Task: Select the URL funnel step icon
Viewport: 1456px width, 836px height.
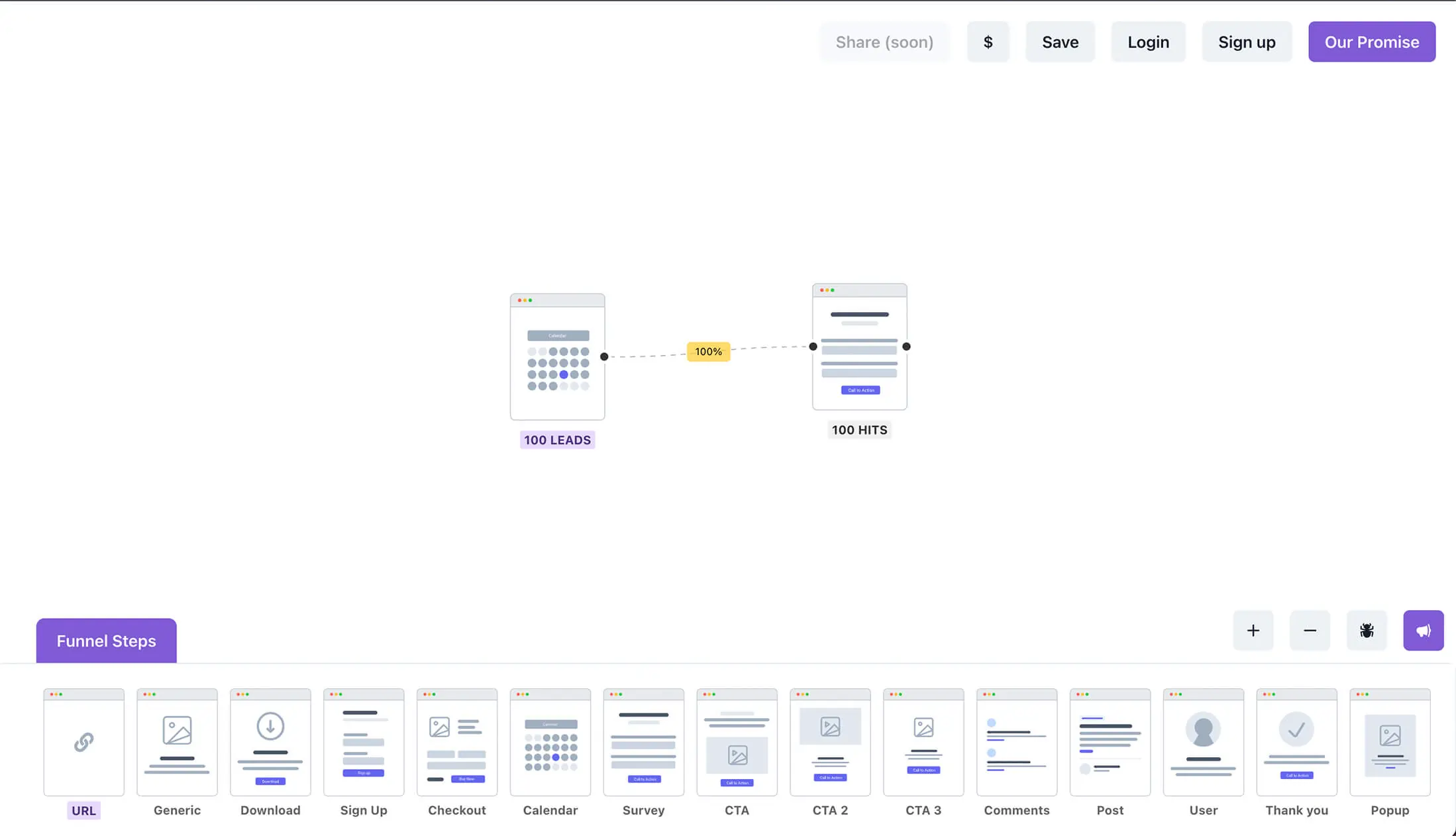Action: [x=83, y=742]
